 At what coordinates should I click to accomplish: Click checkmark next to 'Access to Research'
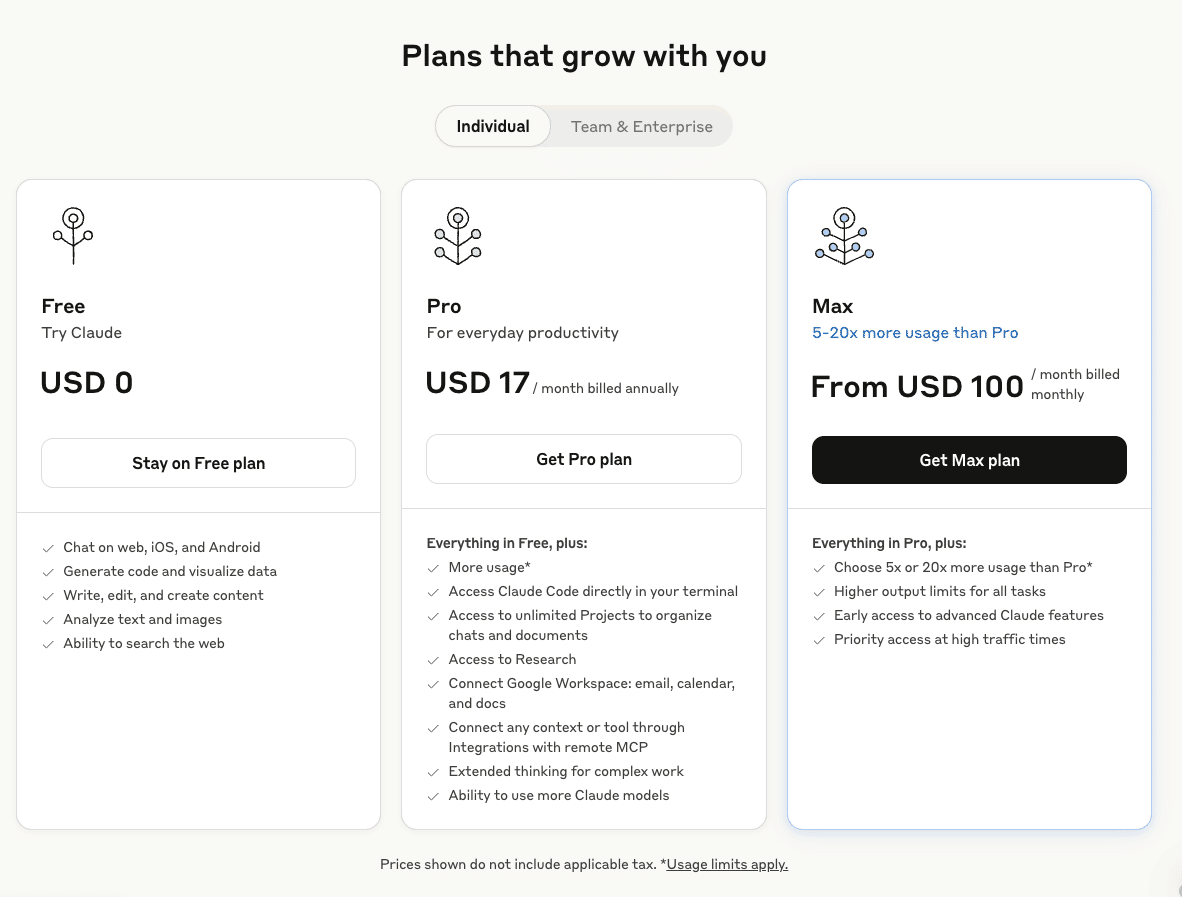click(433, 660)
